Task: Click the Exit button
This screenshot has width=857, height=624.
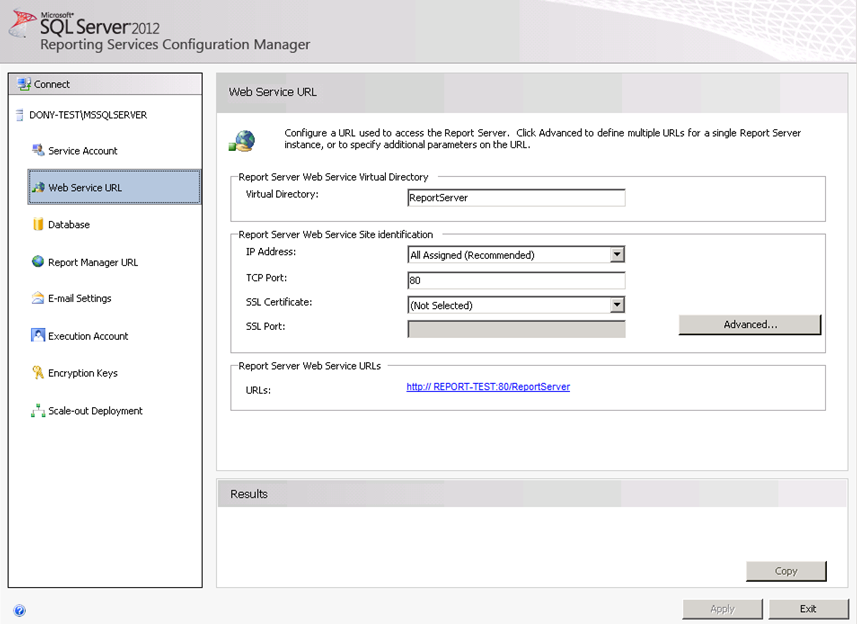Action: 807,609
